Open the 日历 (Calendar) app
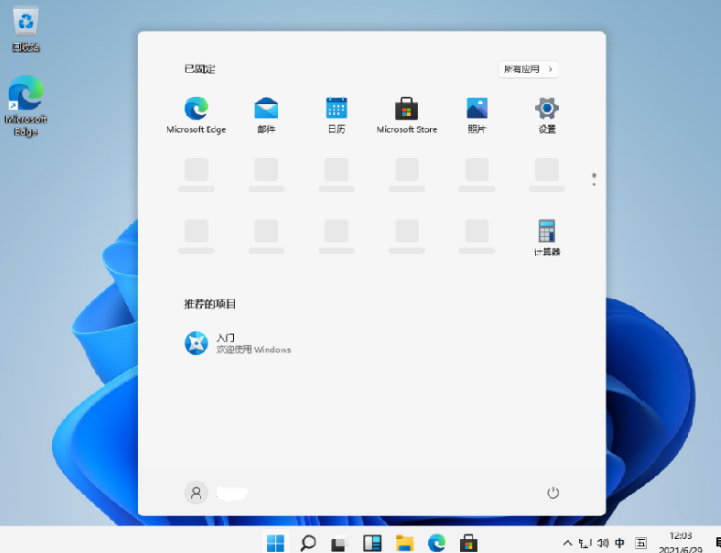721x553 pixels. (x=336, y=109)
